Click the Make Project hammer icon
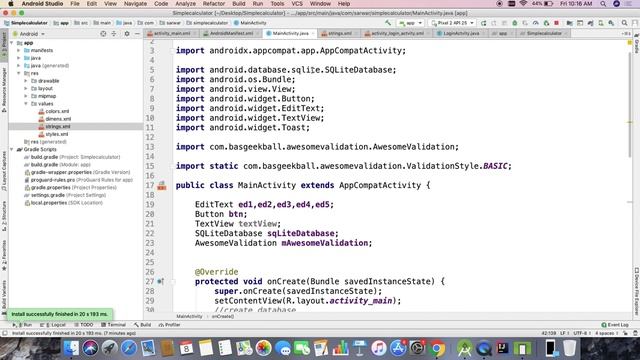This screenshot has width=640, height=360. pos(387,23)
